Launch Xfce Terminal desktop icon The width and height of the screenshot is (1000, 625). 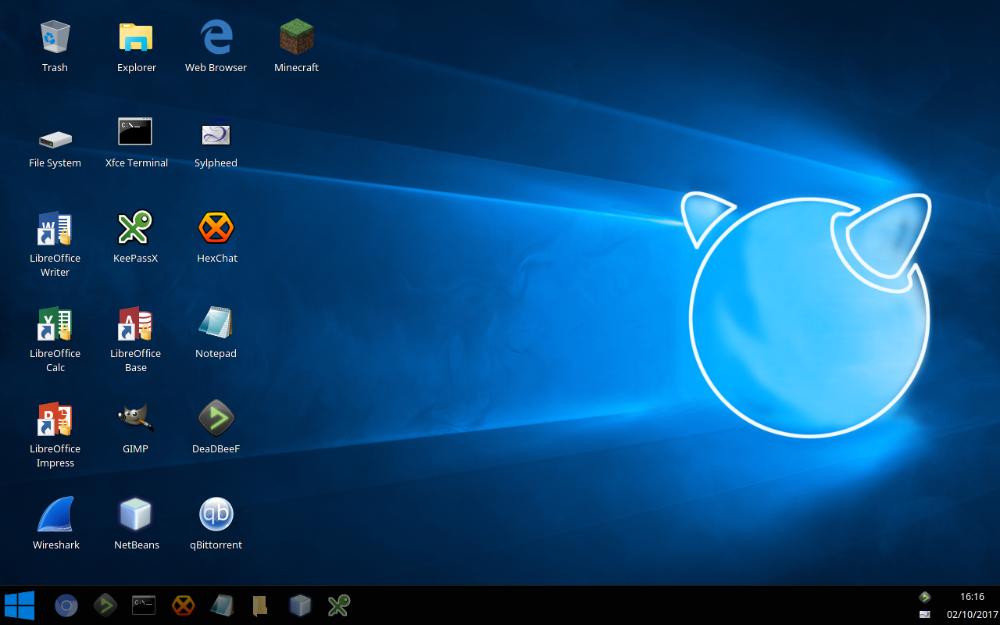coord(135,131)
